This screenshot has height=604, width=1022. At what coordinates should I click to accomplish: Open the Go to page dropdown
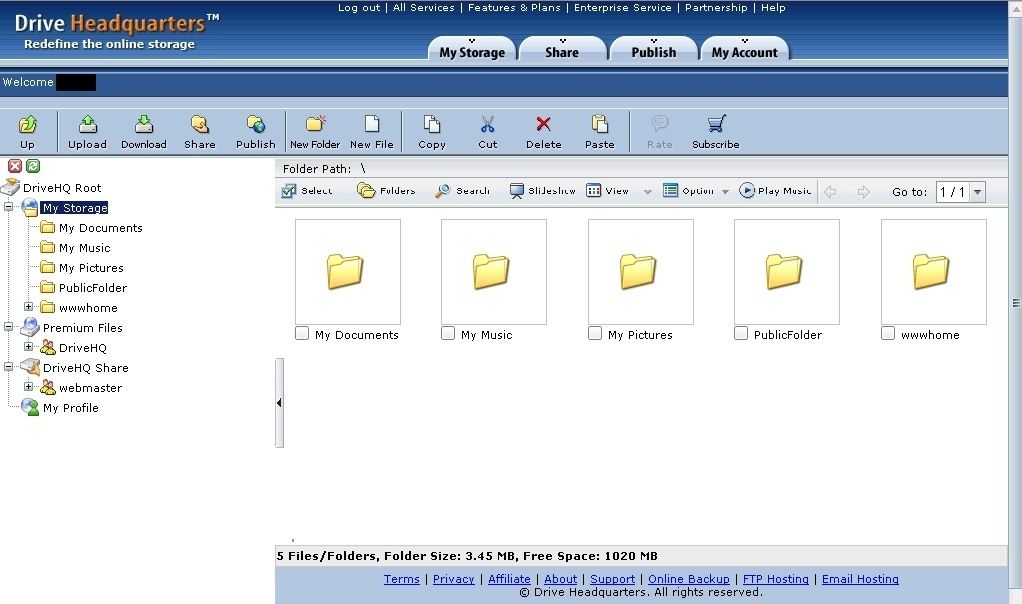(977, 192)
